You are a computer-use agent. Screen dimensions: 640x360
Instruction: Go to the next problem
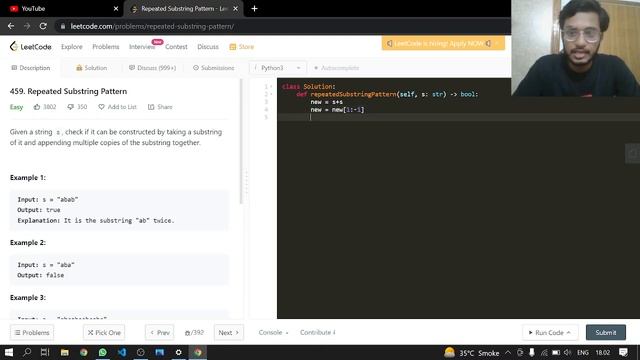(229, 333)
